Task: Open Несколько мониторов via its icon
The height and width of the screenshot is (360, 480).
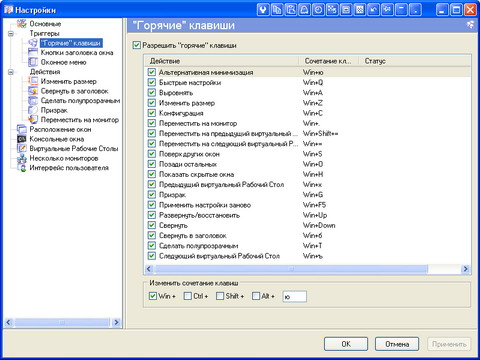Action: click(x=22, y=158)
